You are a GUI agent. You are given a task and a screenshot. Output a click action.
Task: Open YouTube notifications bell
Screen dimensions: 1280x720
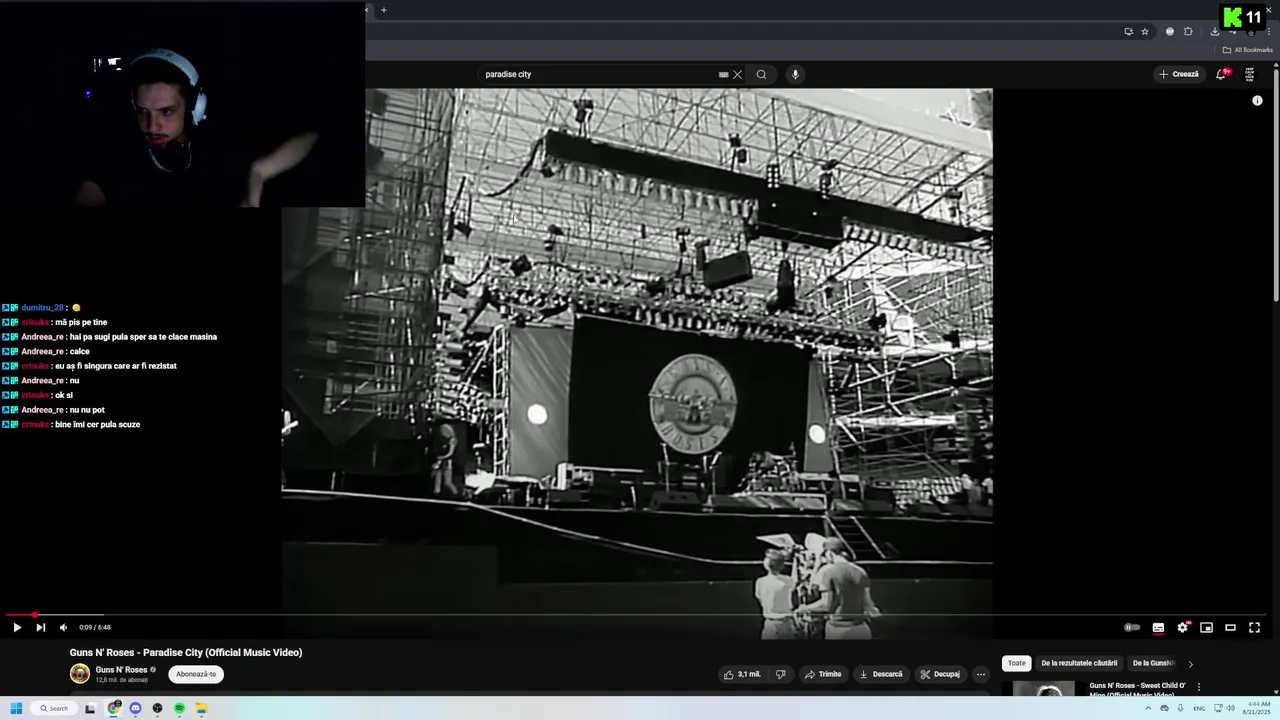pos(1221,74)
